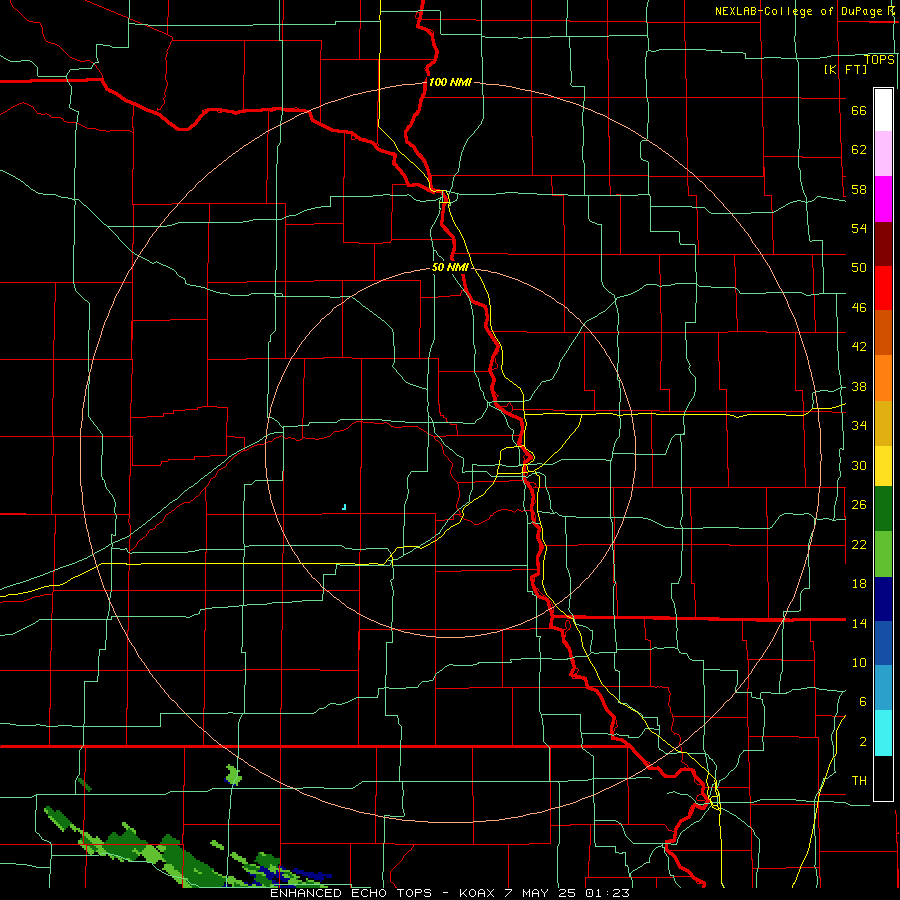900x900 pixels.
Task: Click the '26' legend value
Action: (859, 505)
